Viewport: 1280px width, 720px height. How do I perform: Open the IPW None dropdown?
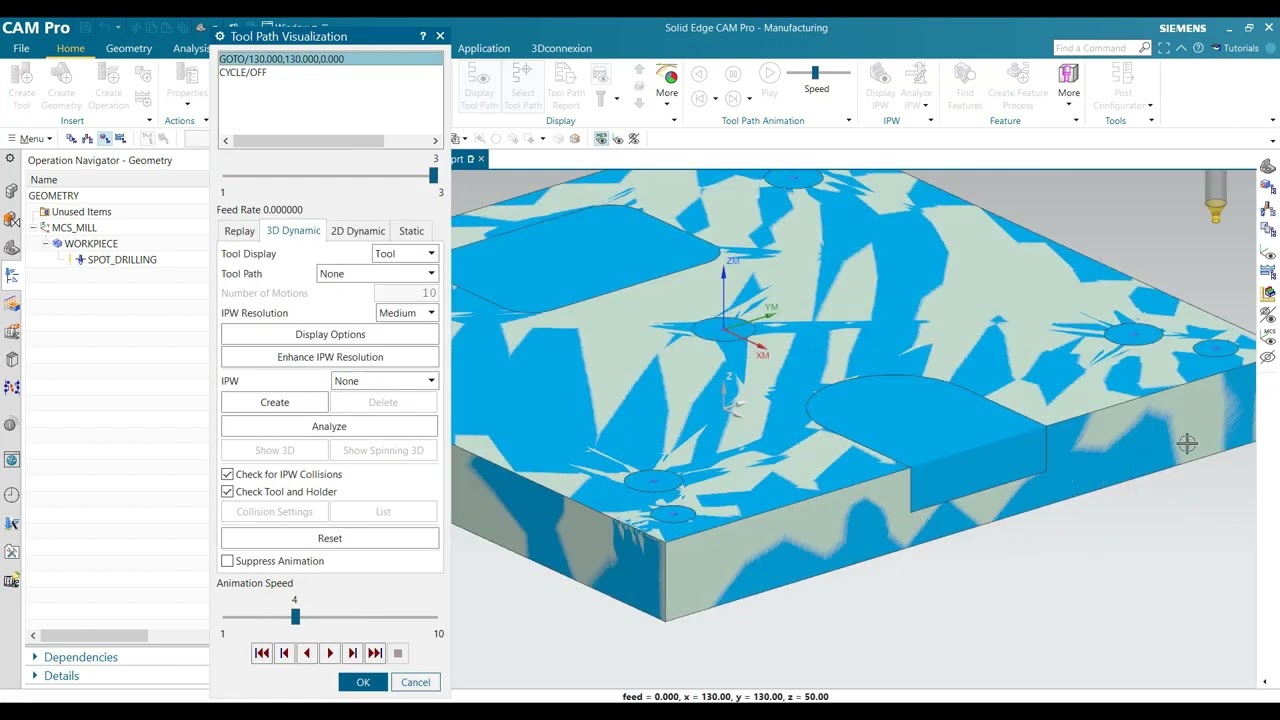point(385,381)
